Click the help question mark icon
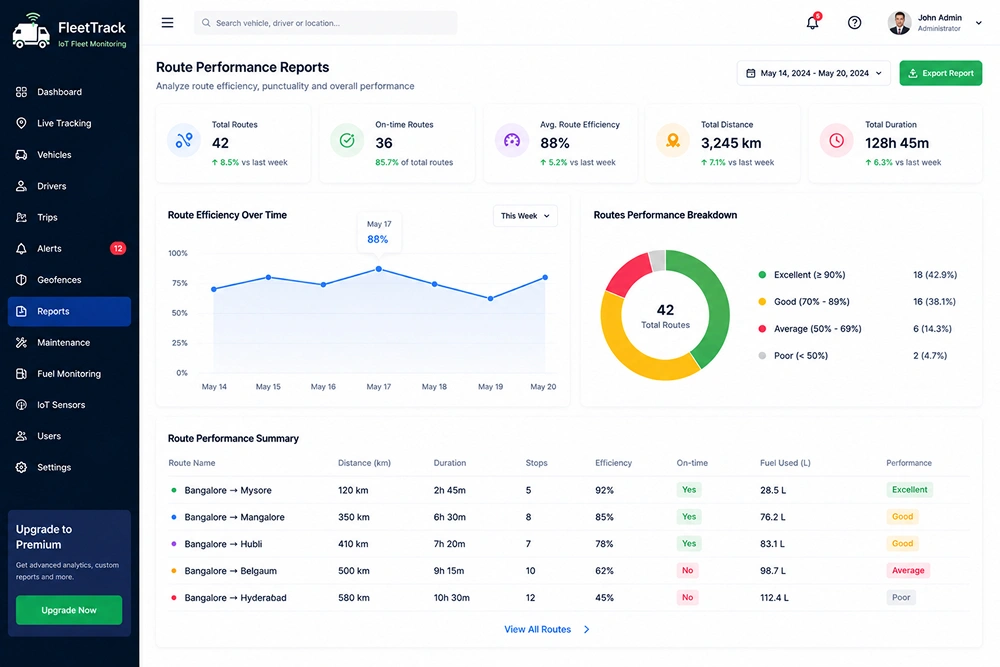 click(854, 23)
